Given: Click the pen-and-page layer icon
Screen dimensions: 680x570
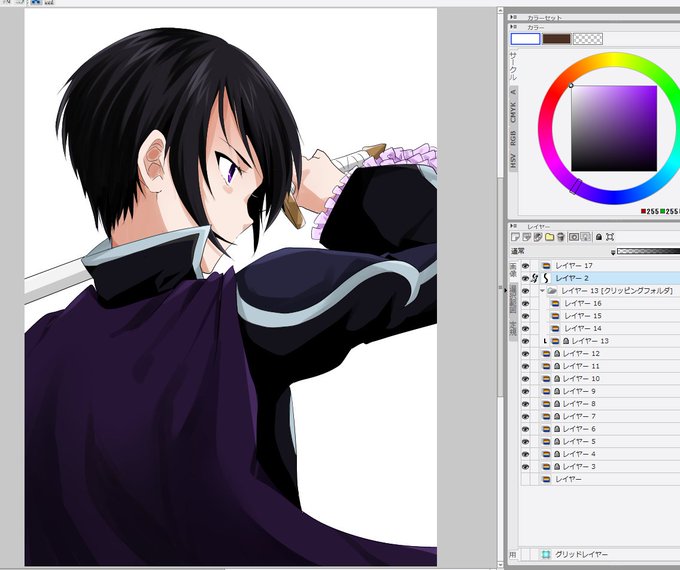Looking at the screenshot, I should click(538, 237).
